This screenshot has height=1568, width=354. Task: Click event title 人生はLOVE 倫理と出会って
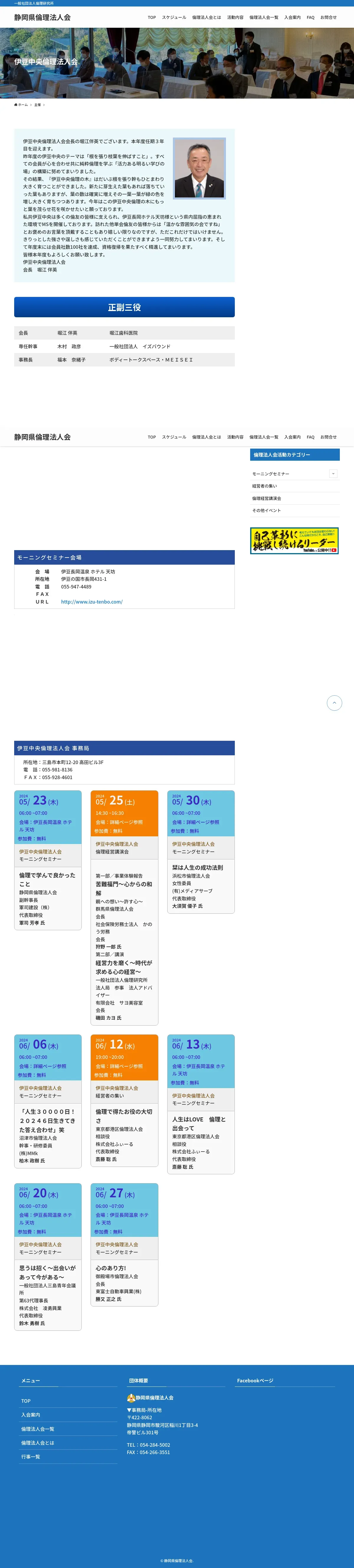pyautogui.click(x=199, y=1124)
